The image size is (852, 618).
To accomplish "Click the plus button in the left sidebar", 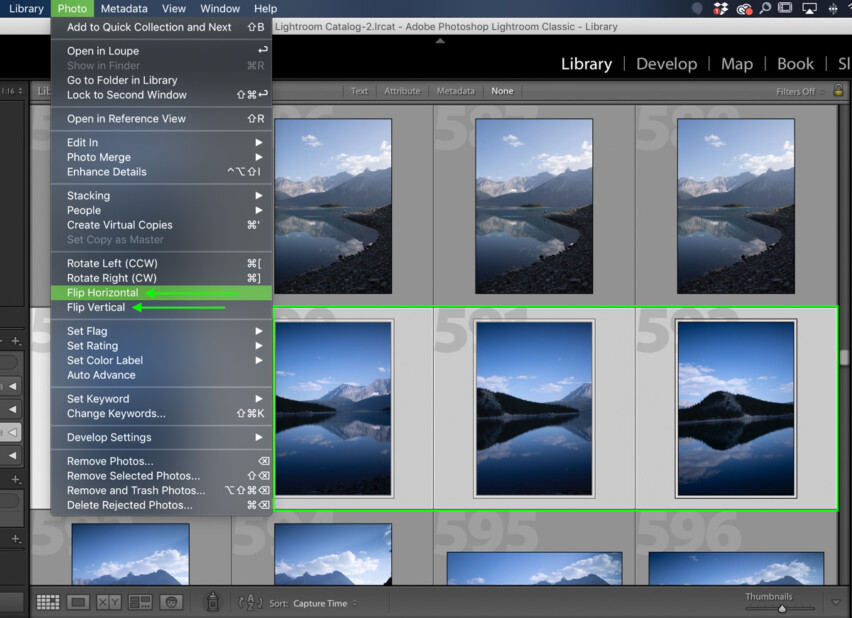I will pos(14,341).
